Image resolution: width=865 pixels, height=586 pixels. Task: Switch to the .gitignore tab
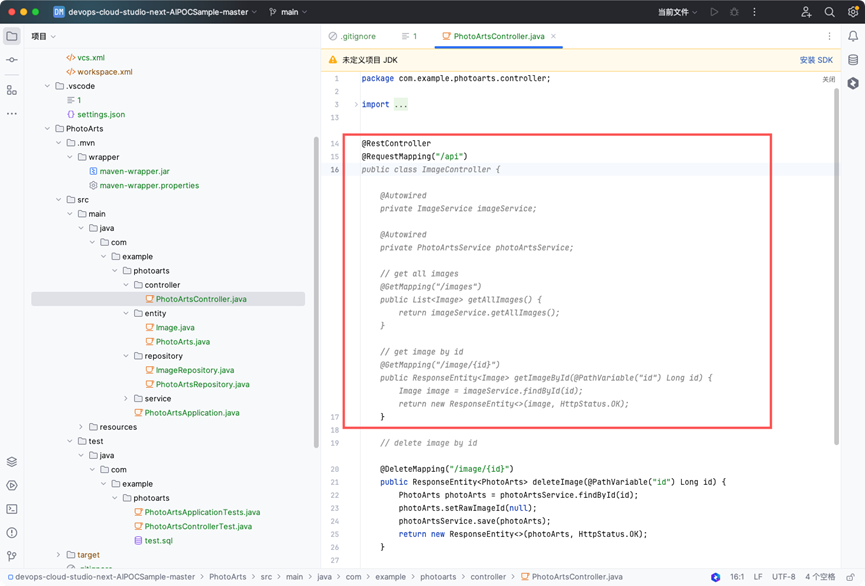tap(352, 36)
